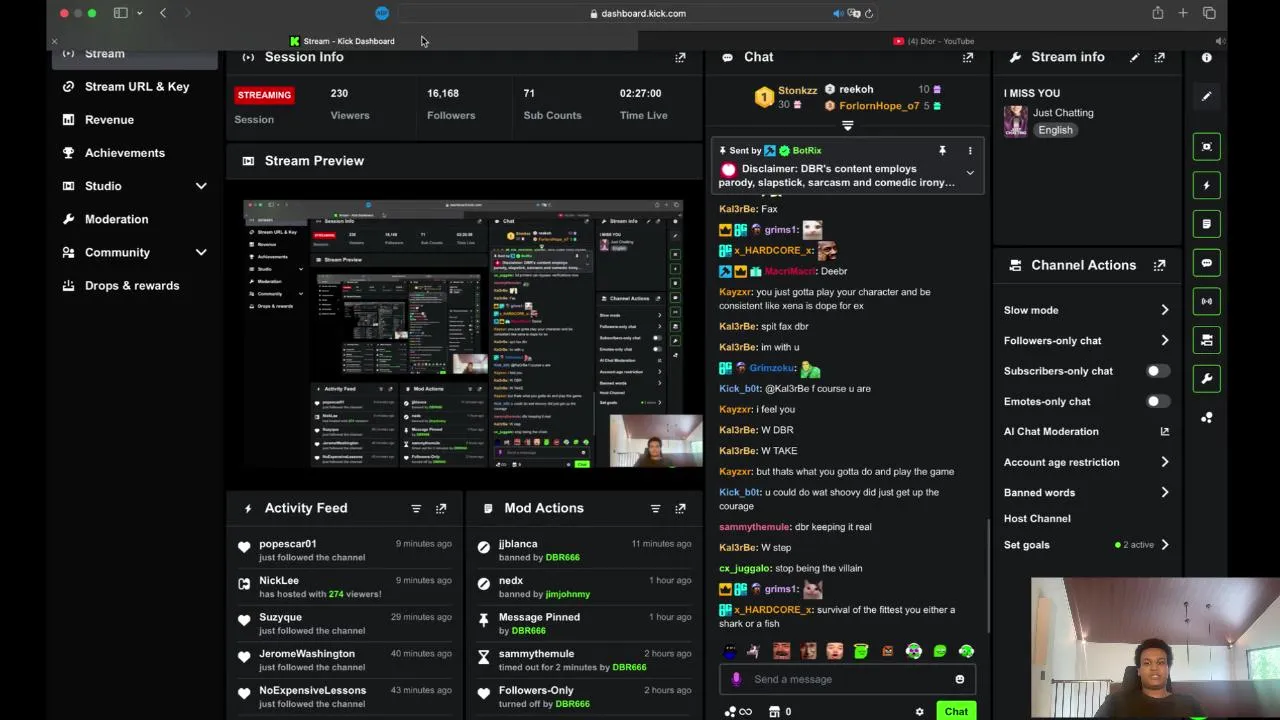Open the Activity Feed filter icon
Screen dimensions: 1280x720
(416, 509)
